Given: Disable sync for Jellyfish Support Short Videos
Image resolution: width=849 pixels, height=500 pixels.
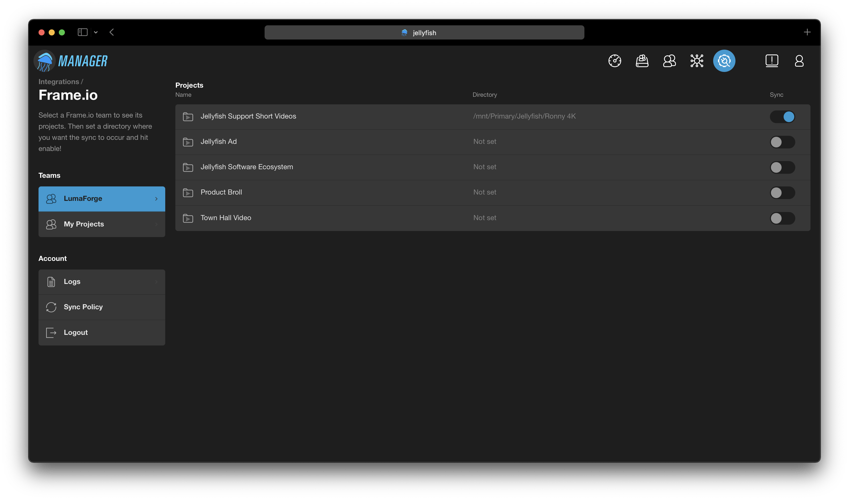Looking at the screenshot, I should click(782, 117).
